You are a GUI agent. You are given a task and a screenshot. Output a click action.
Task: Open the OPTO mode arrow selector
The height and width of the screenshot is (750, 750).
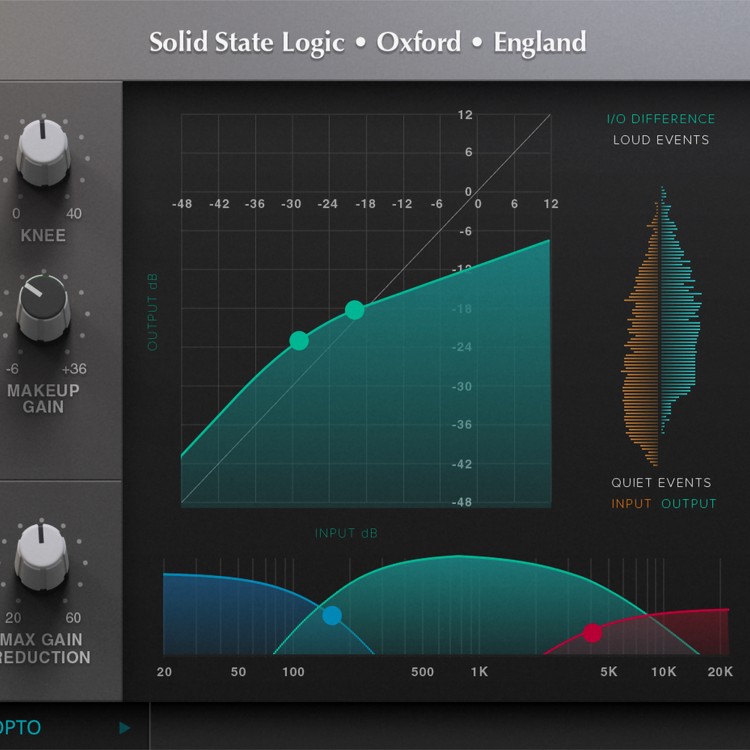click(125, 728)
